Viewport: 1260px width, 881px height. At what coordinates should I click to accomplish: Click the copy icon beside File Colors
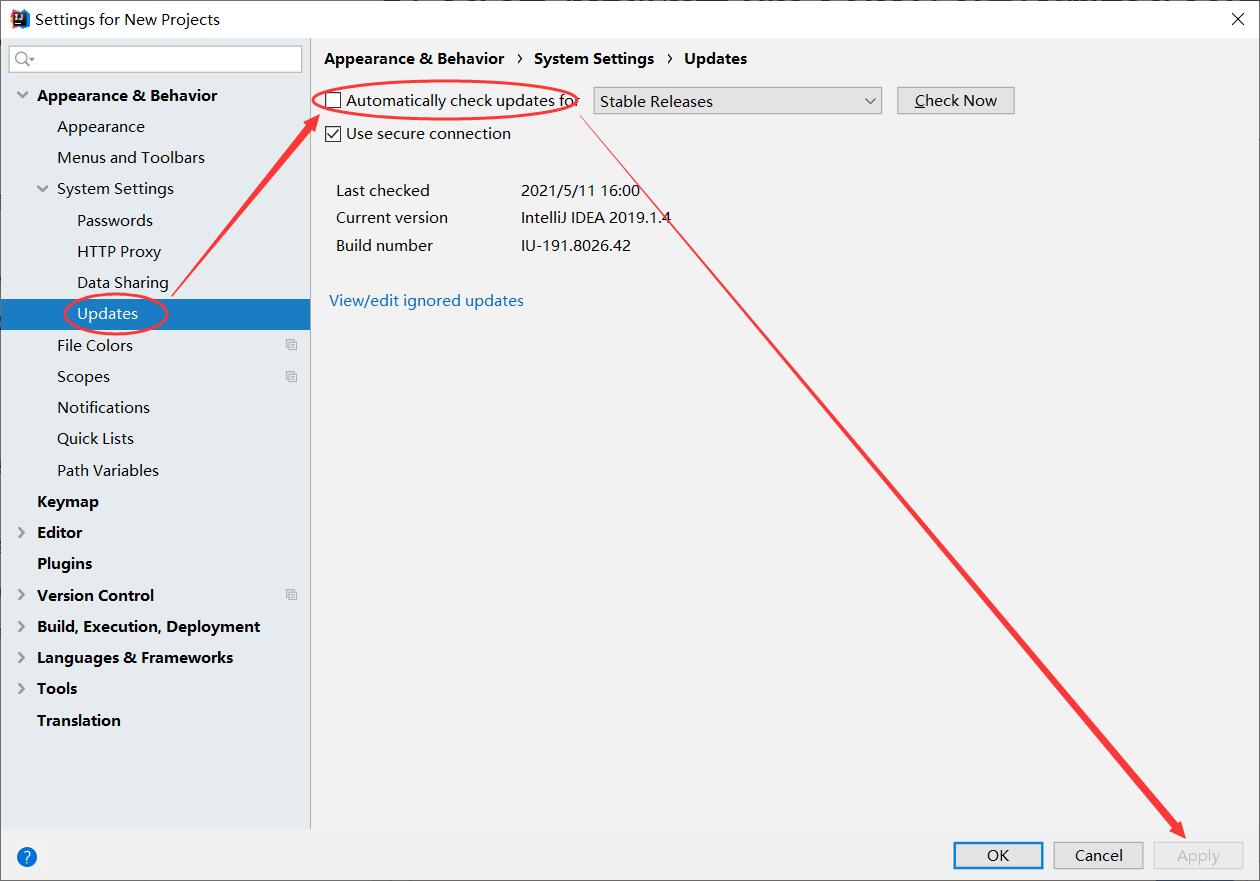tap(291, 345)
